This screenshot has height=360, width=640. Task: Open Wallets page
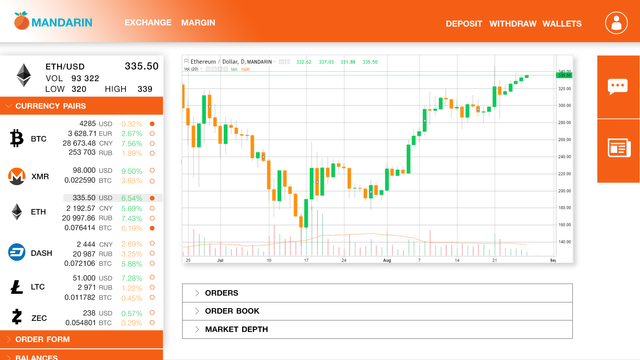tap(562, 24)
